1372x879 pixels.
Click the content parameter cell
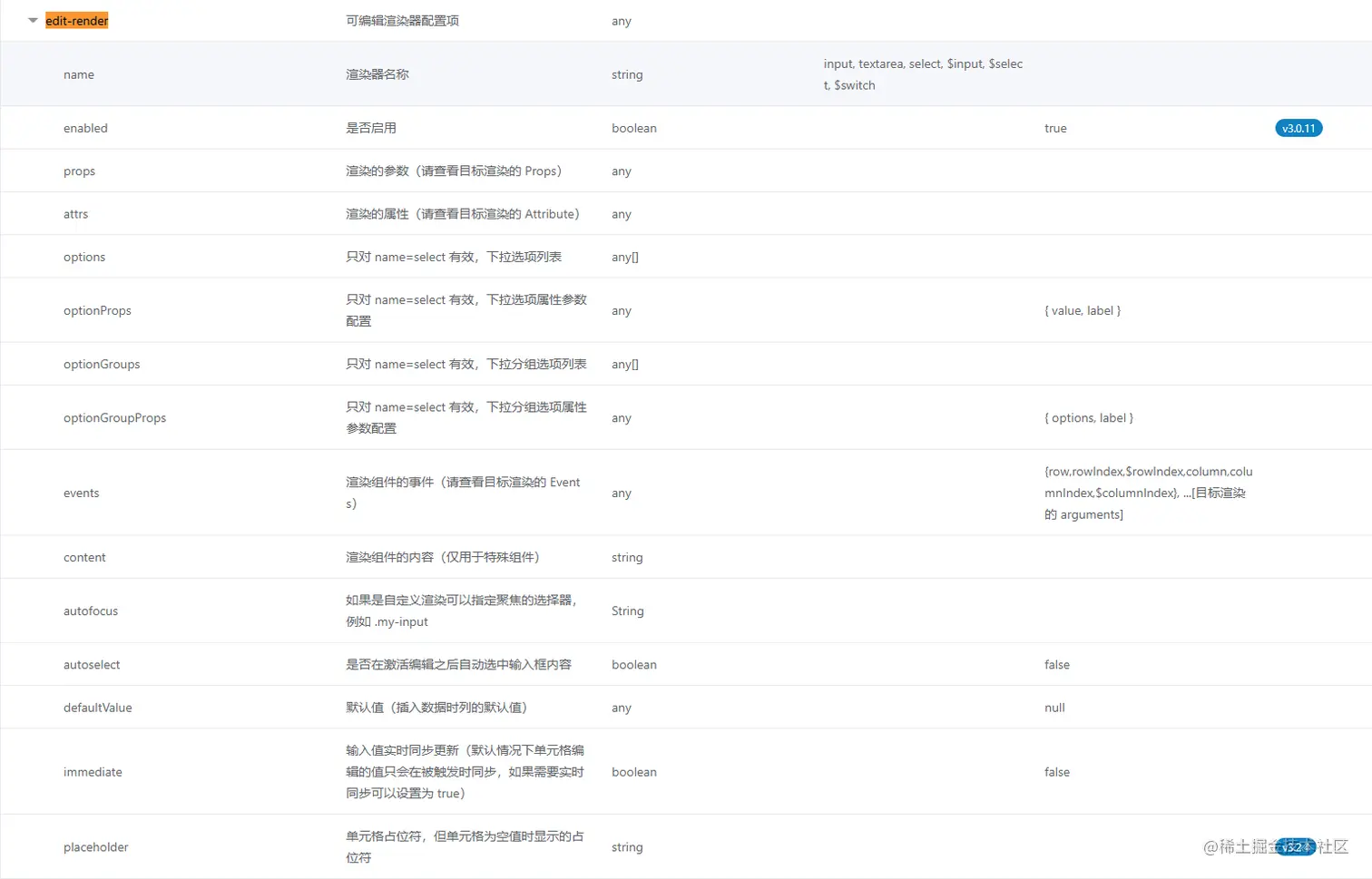pos(84,557)
